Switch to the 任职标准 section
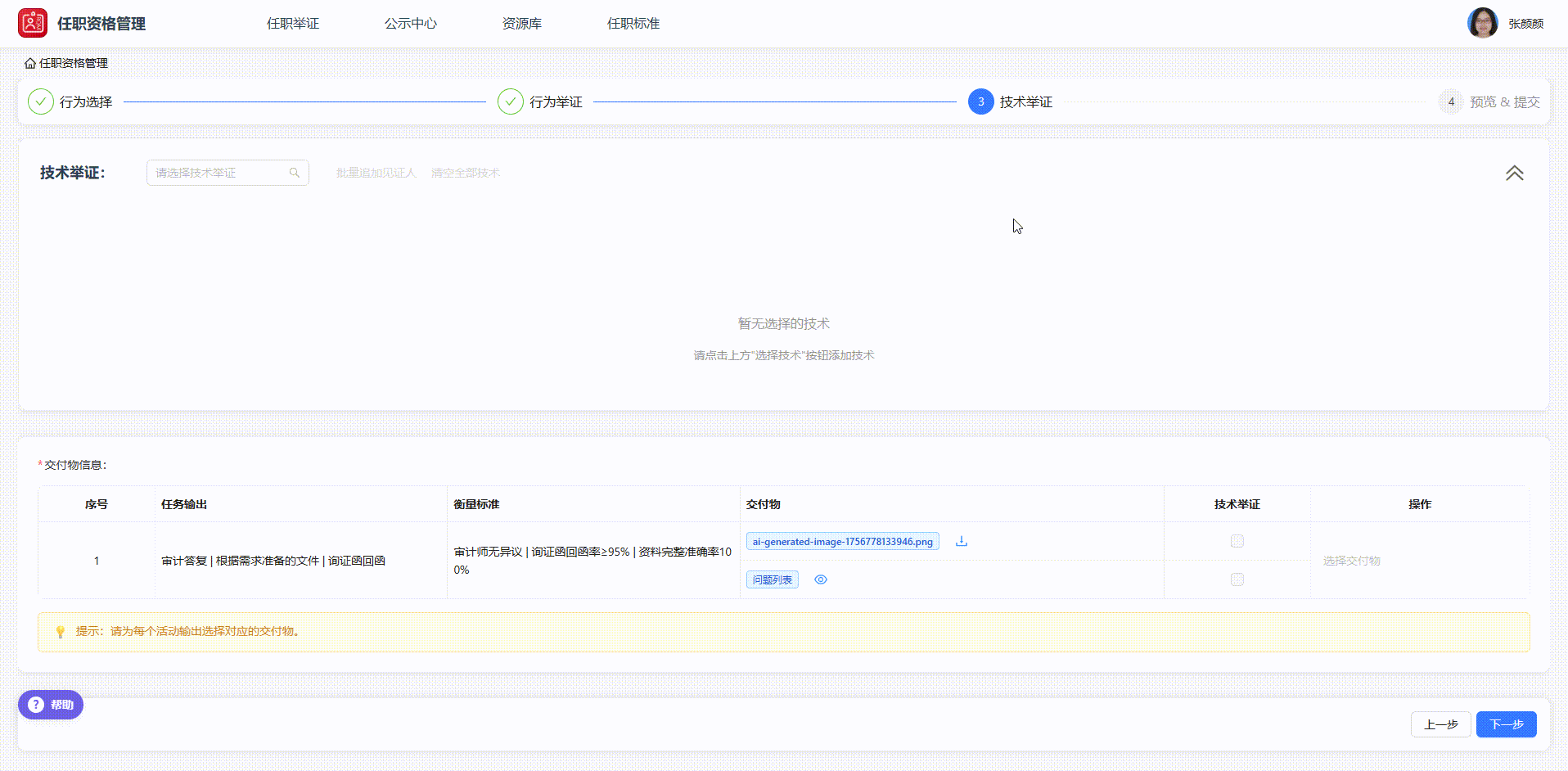 633,23
